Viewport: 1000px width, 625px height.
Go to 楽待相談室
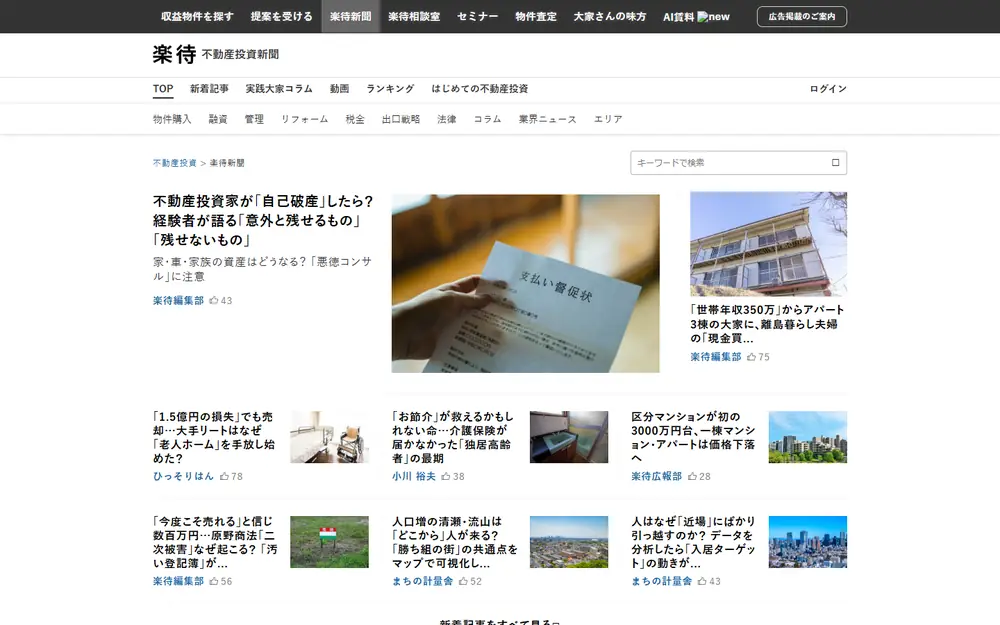(414, 17)
